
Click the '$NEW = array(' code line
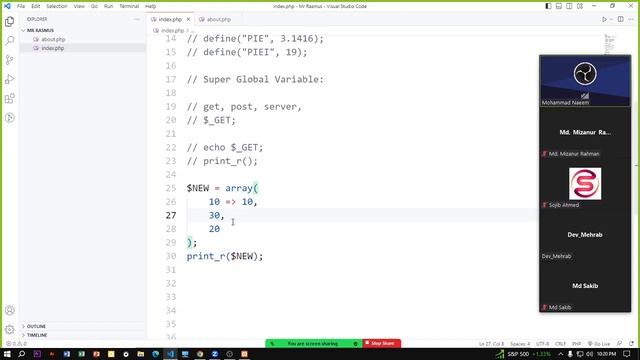(x=222, y=188)
